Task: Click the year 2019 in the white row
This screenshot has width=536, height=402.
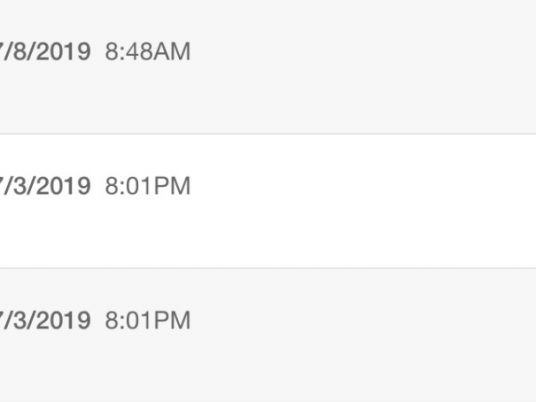Action: pyautogui.click(x=64, y=186)
